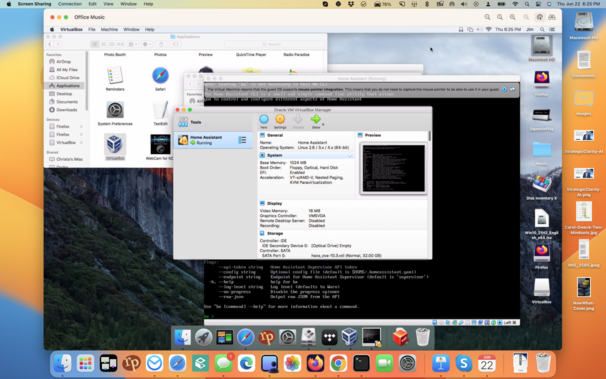The image size is (606, 379).
Task: Open the remote Window menu
Action: point(131,29)
